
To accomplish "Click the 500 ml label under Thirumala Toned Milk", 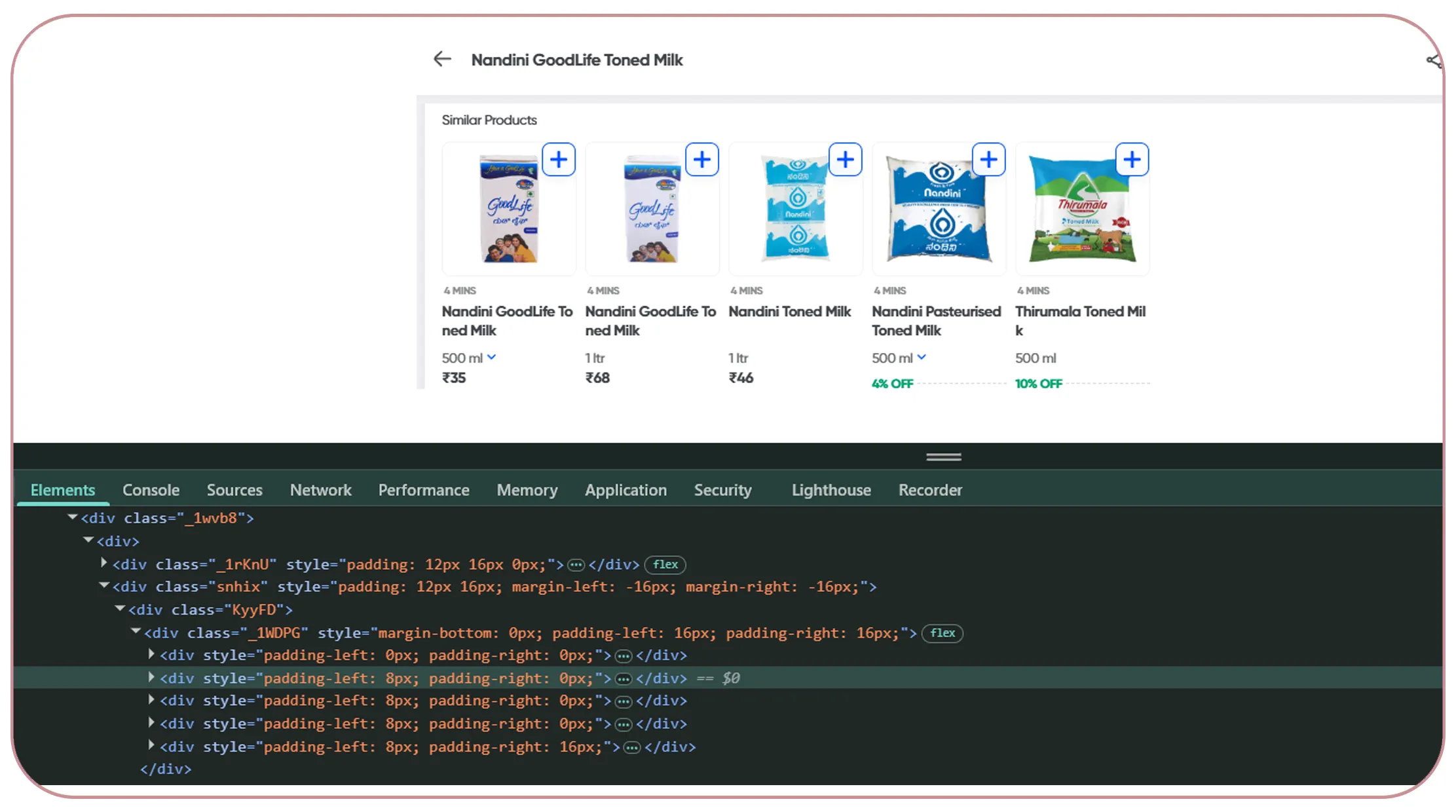I will 1036,358.
